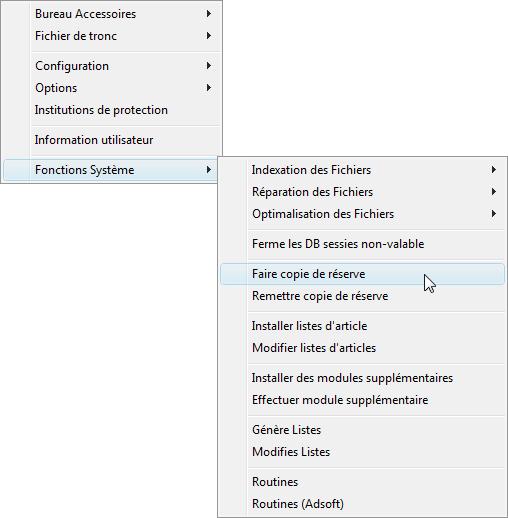Select Modifies Listes entry
Viewport: 508px width, 518px height.
(362, 452)
